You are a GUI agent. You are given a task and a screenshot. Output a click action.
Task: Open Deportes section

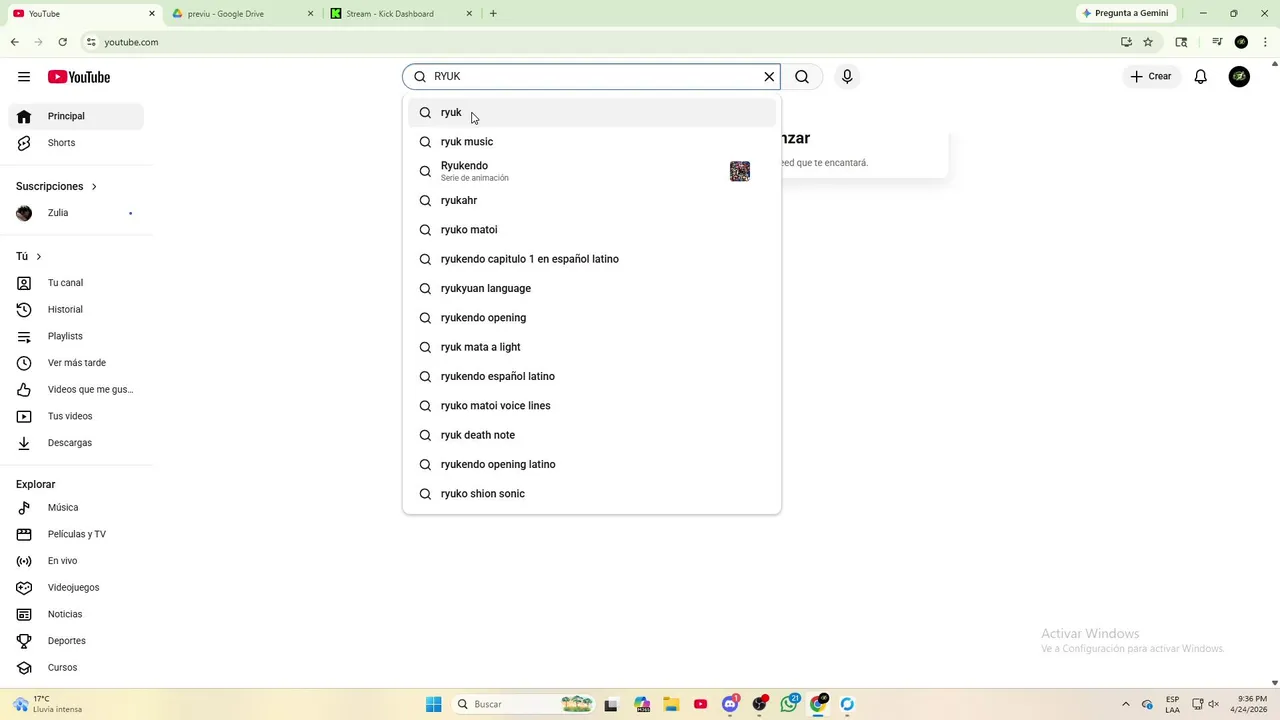[x=76, y=641]
